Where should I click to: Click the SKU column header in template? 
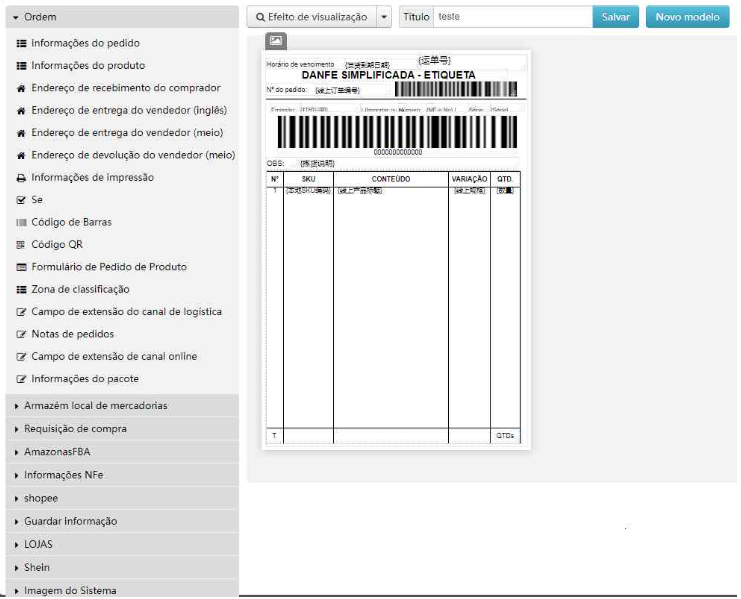309,180
